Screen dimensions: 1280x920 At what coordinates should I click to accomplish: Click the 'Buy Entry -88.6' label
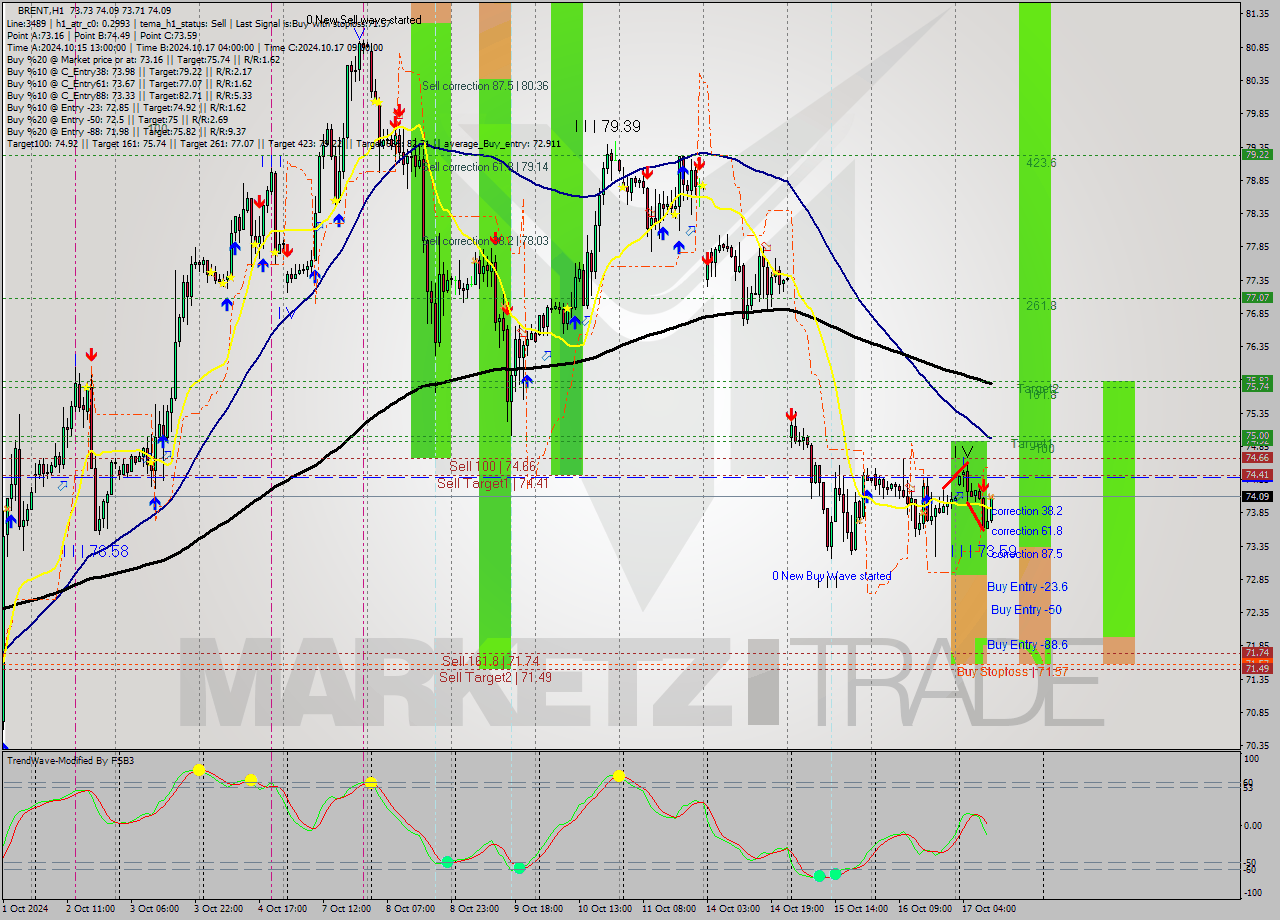click(1027, 645)
